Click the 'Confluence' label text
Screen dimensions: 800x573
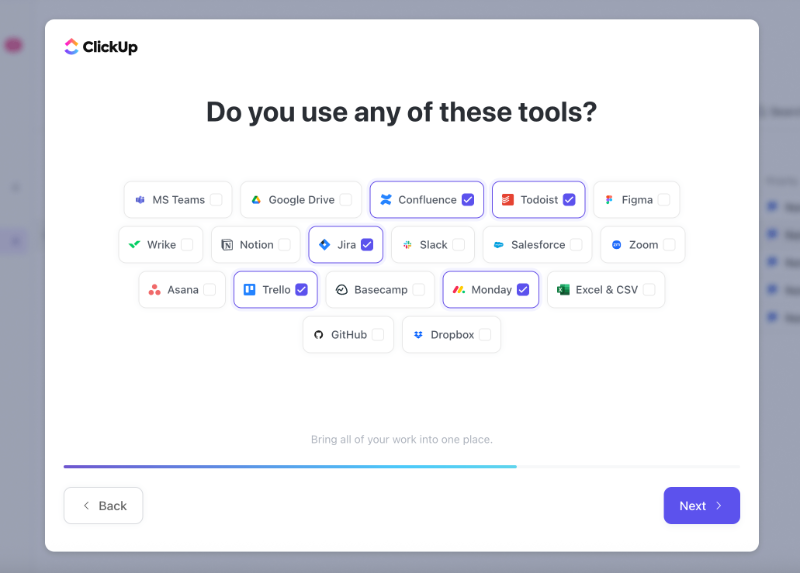pyautogui.click(x=428, y=200)
